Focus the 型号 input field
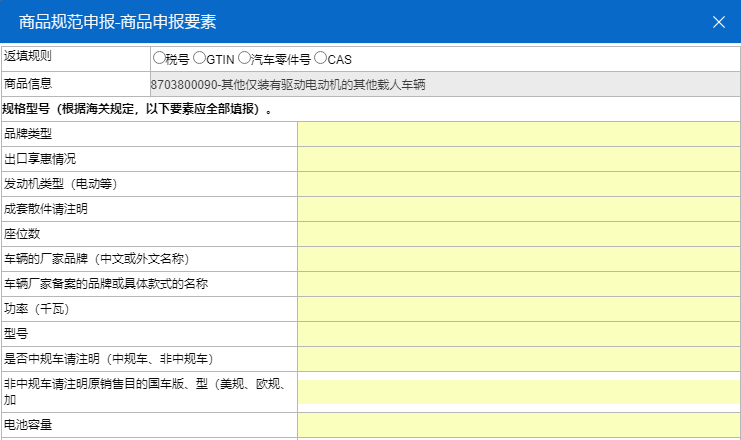Screen dimensions: 741x440 [x=518, y=334]
